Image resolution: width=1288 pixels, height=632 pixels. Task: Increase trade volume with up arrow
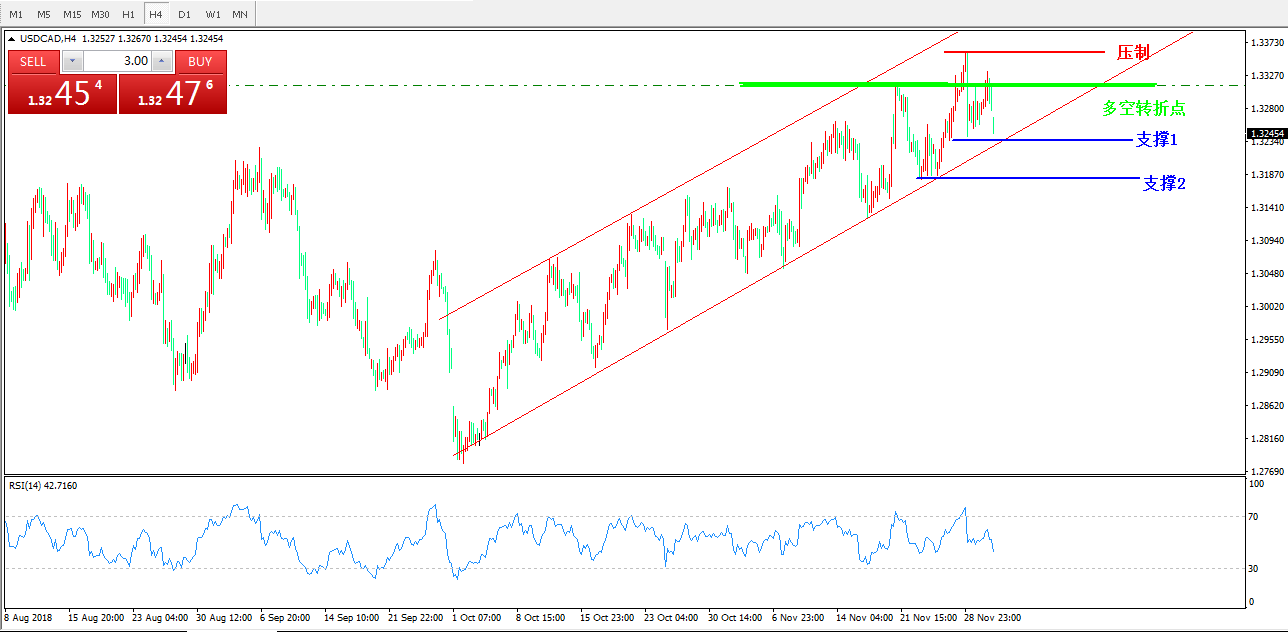coord(163,61)
